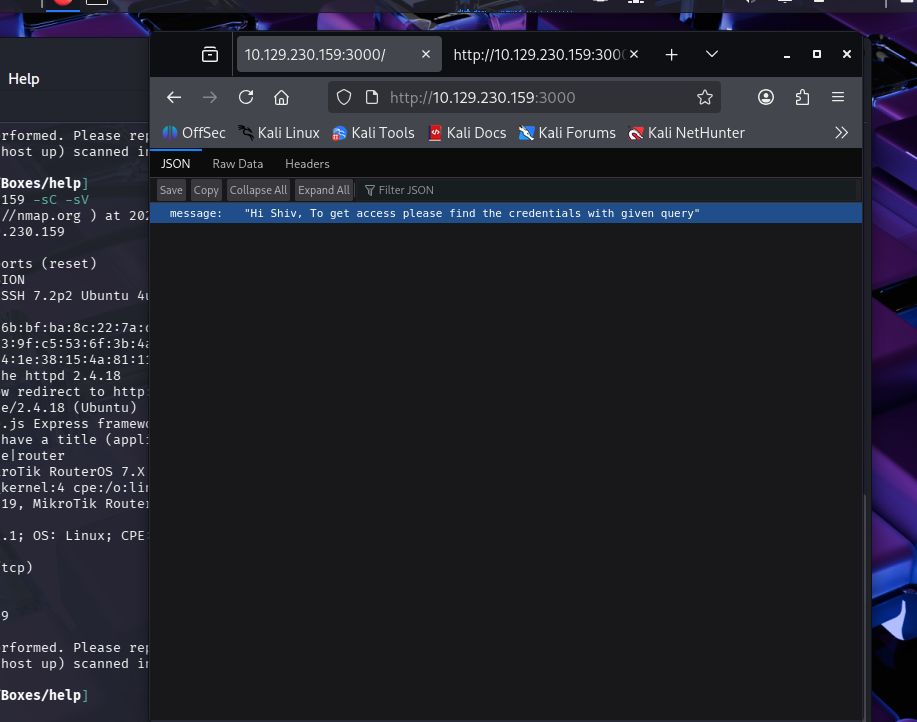Open a new tab with plus button
Screen dimensions: 917x722
coord(672,55)
